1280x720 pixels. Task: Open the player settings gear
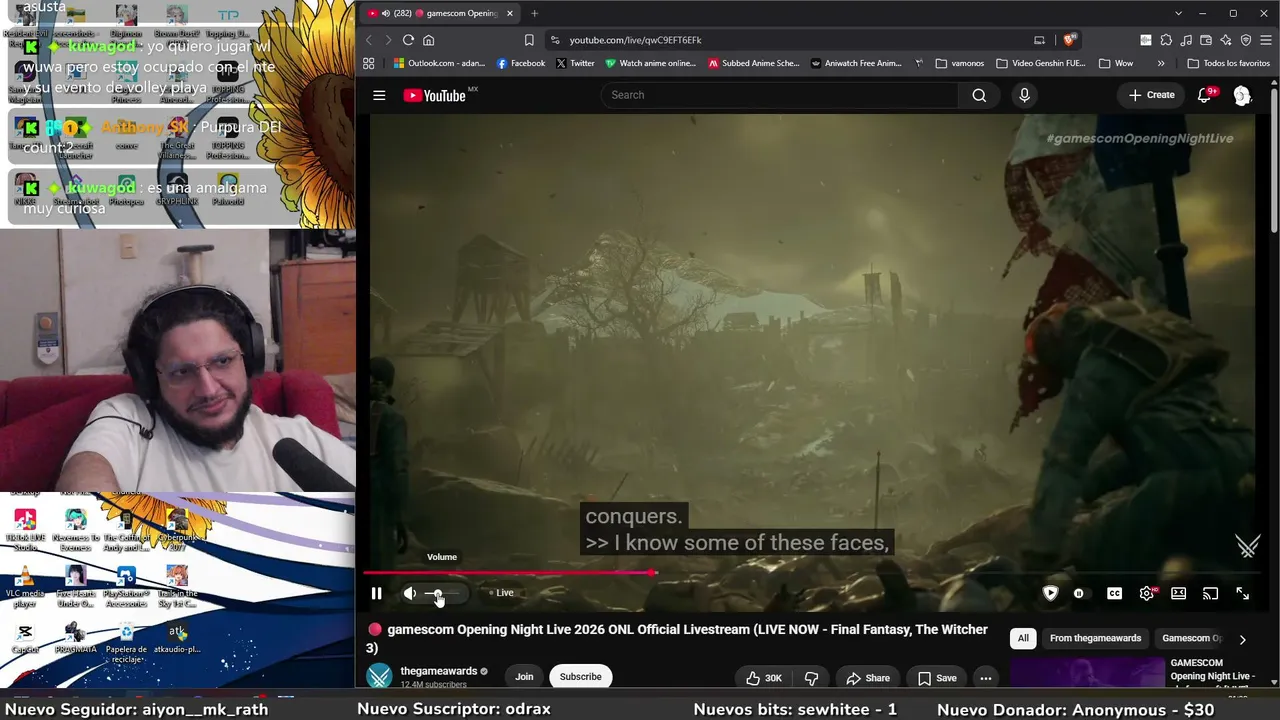click(x=1146, y=593)
